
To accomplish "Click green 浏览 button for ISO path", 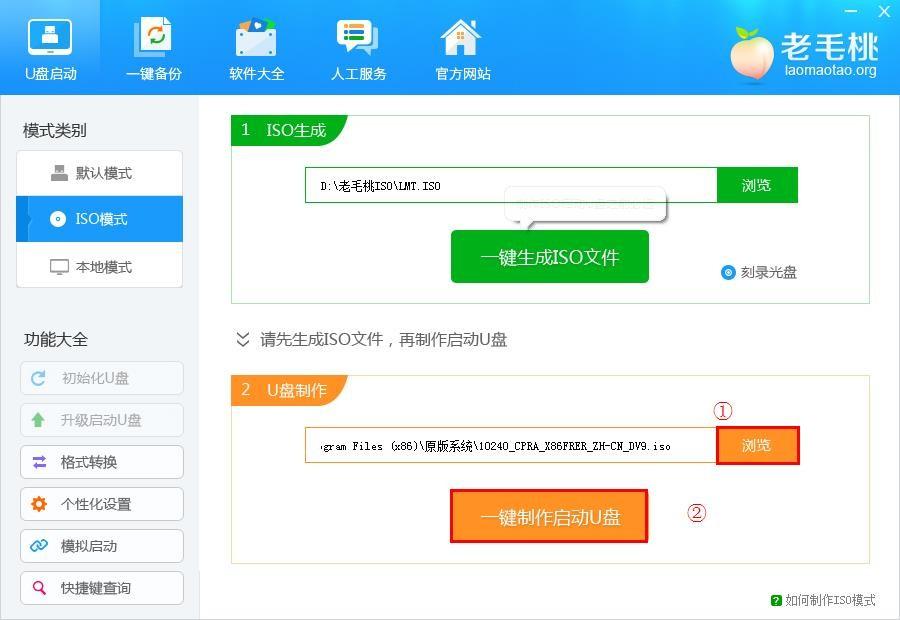I will (757, 185).
